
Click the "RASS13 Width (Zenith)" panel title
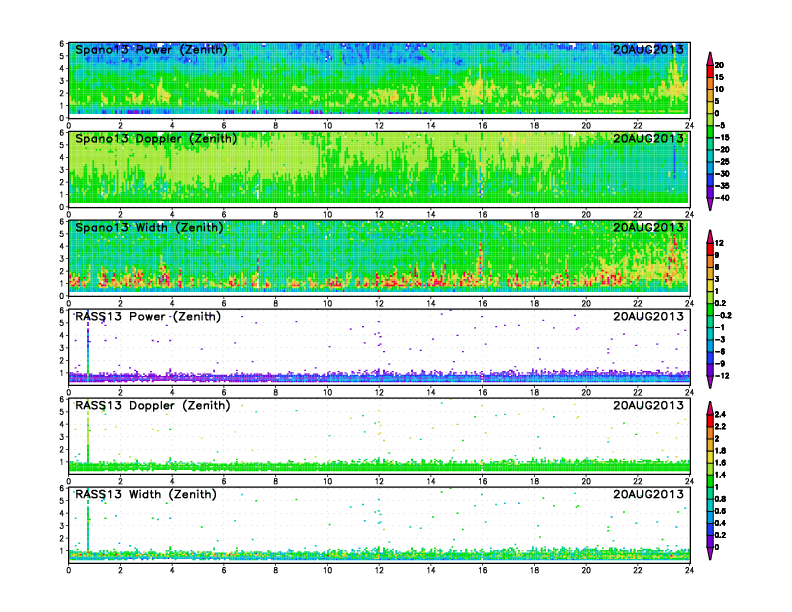[x=145, y=494]
